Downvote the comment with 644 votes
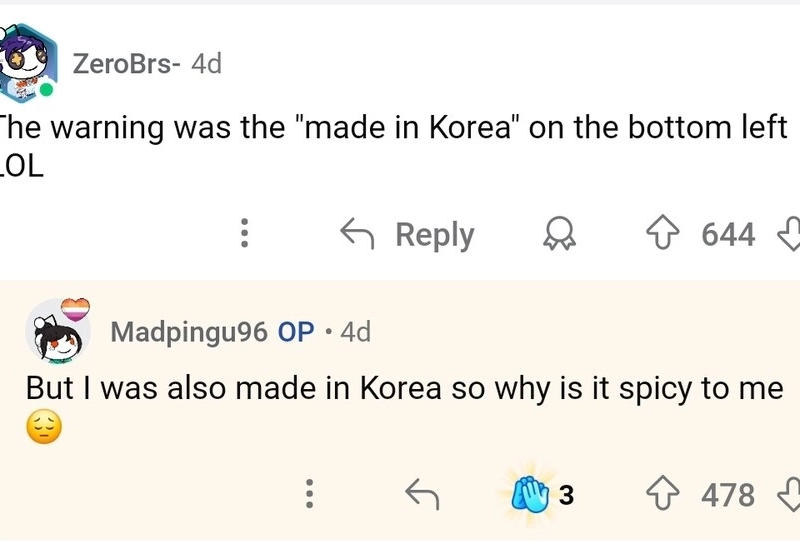800x549 pixels. [x=789, y=235]
